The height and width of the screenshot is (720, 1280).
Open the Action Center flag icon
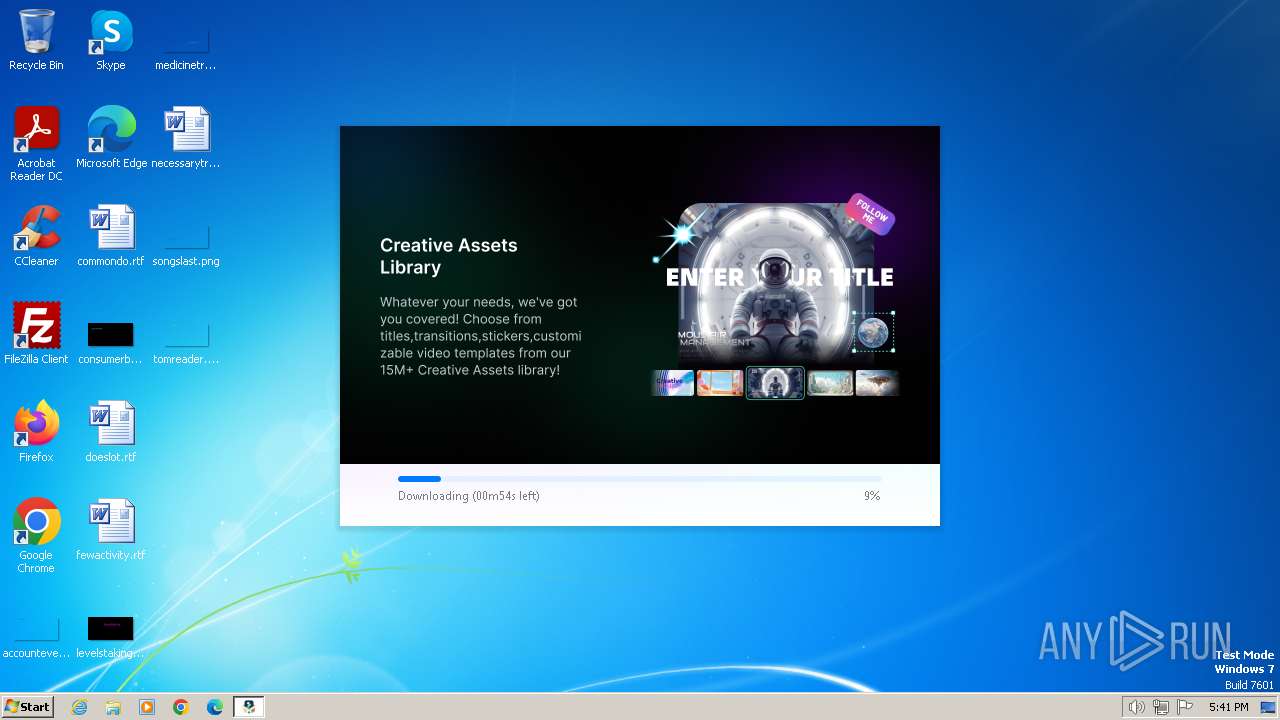tap(1185, 707)
